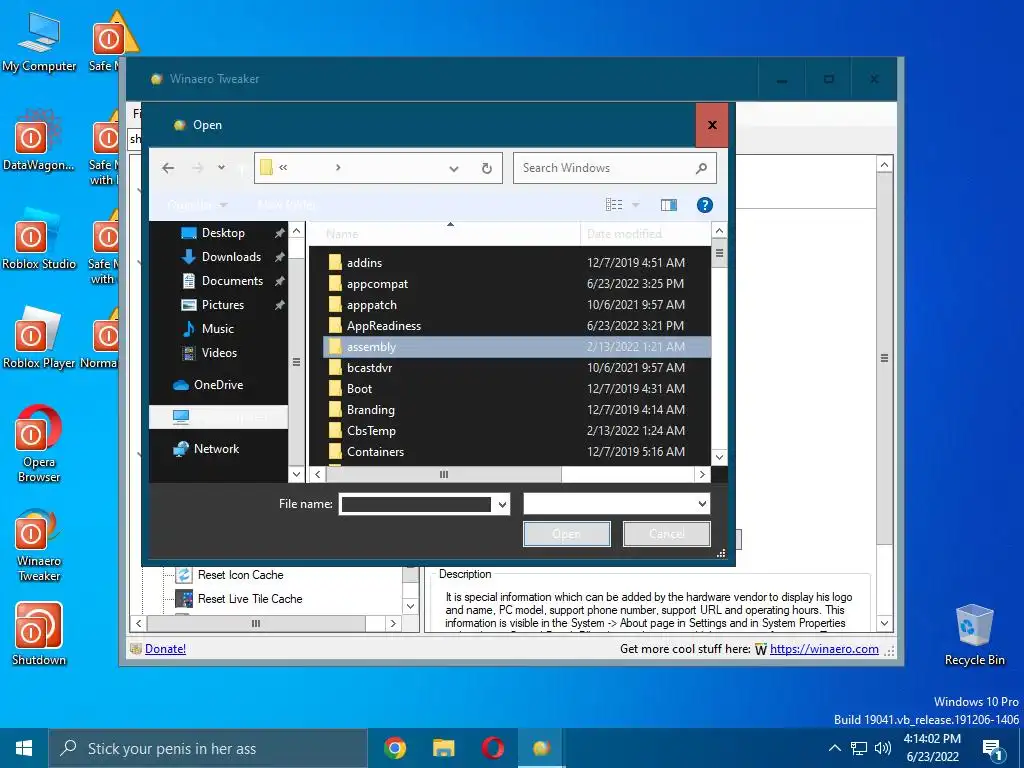Select the addins folder
1024x768 pixels.
[364, 263]
